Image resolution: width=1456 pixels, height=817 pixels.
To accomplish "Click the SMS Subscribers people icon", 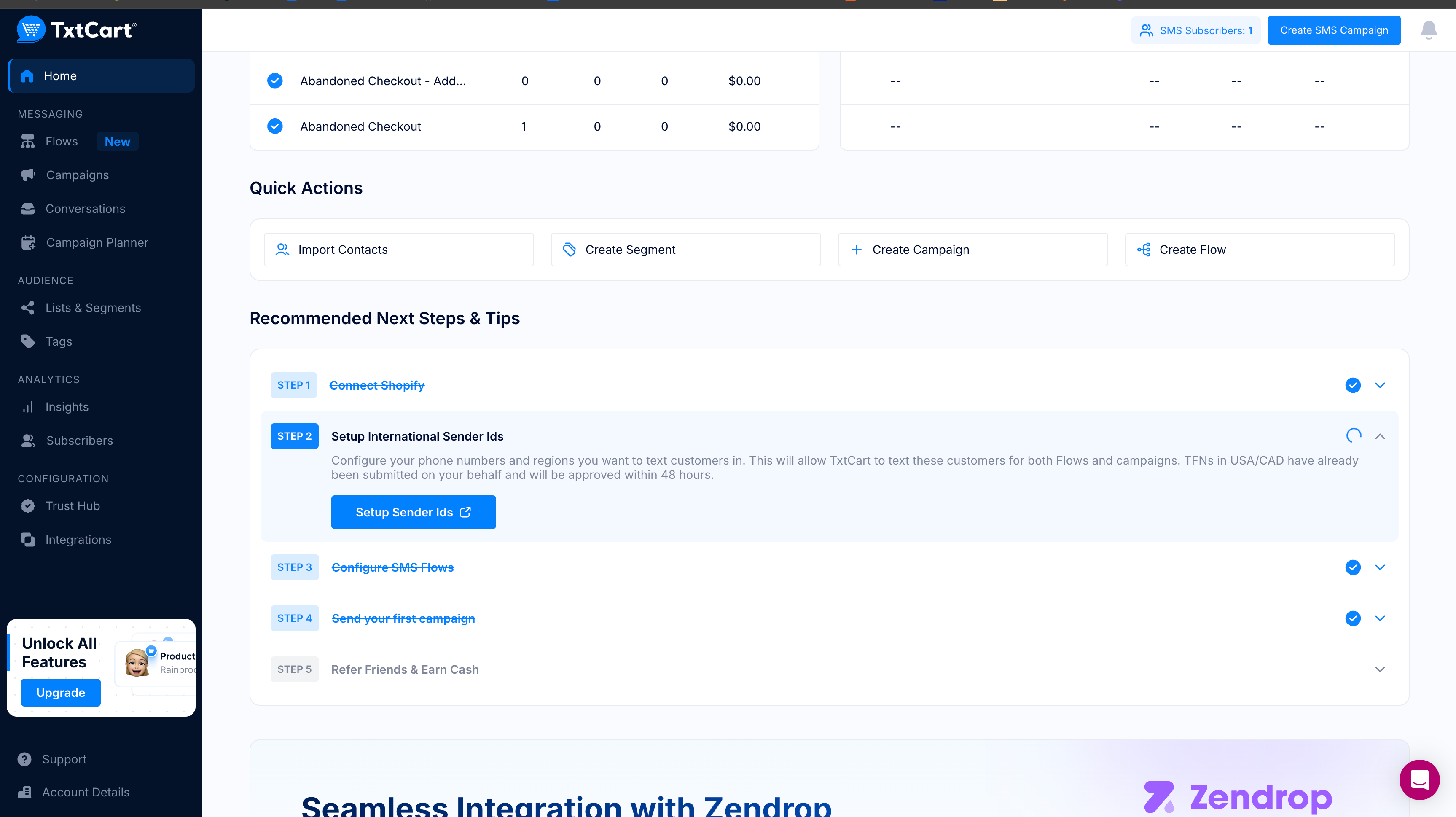I will click(x=1146, y=30).
